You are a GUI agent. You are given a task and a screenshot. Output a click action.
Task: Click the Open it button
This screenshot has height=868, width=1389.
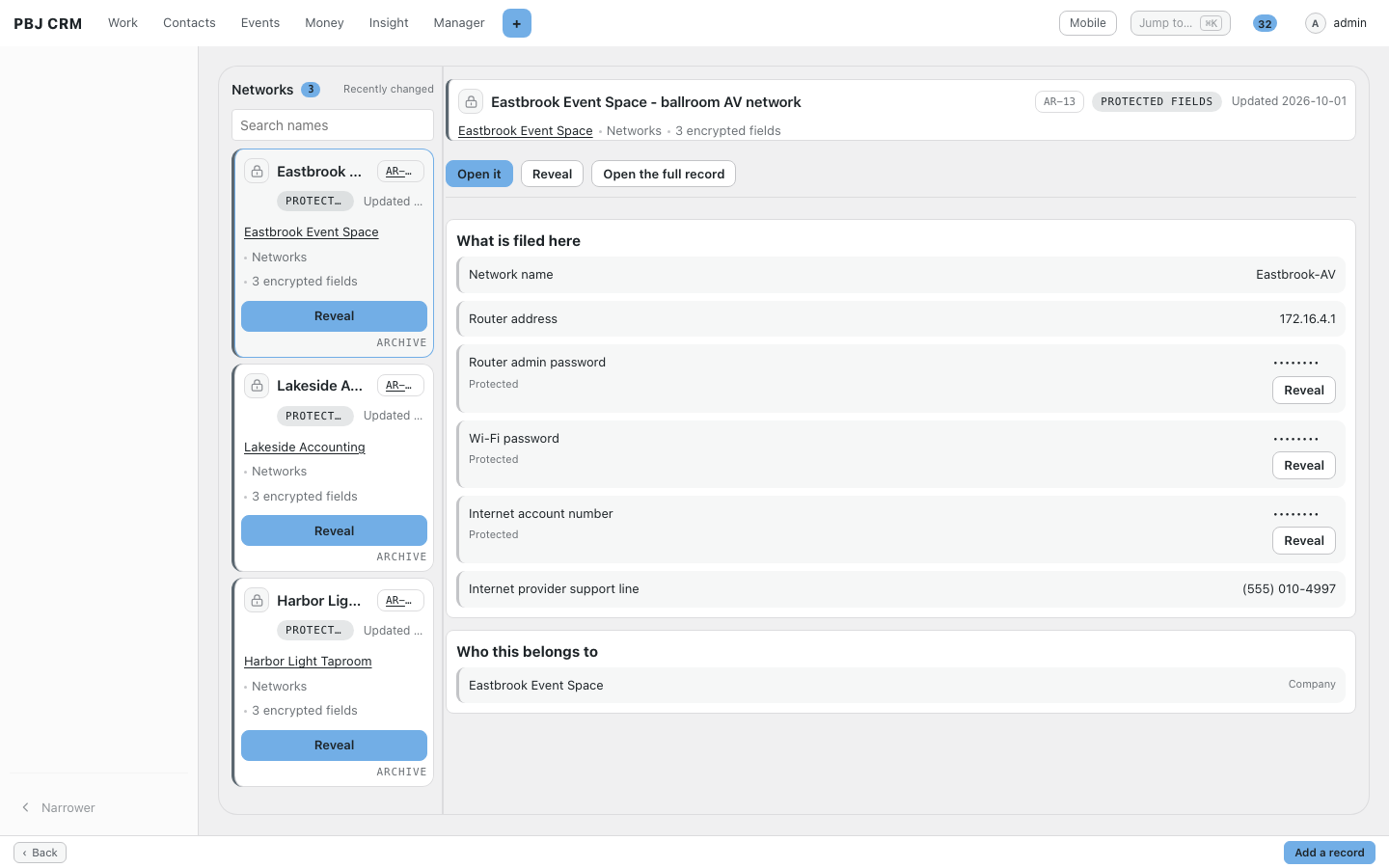(479, 174)
